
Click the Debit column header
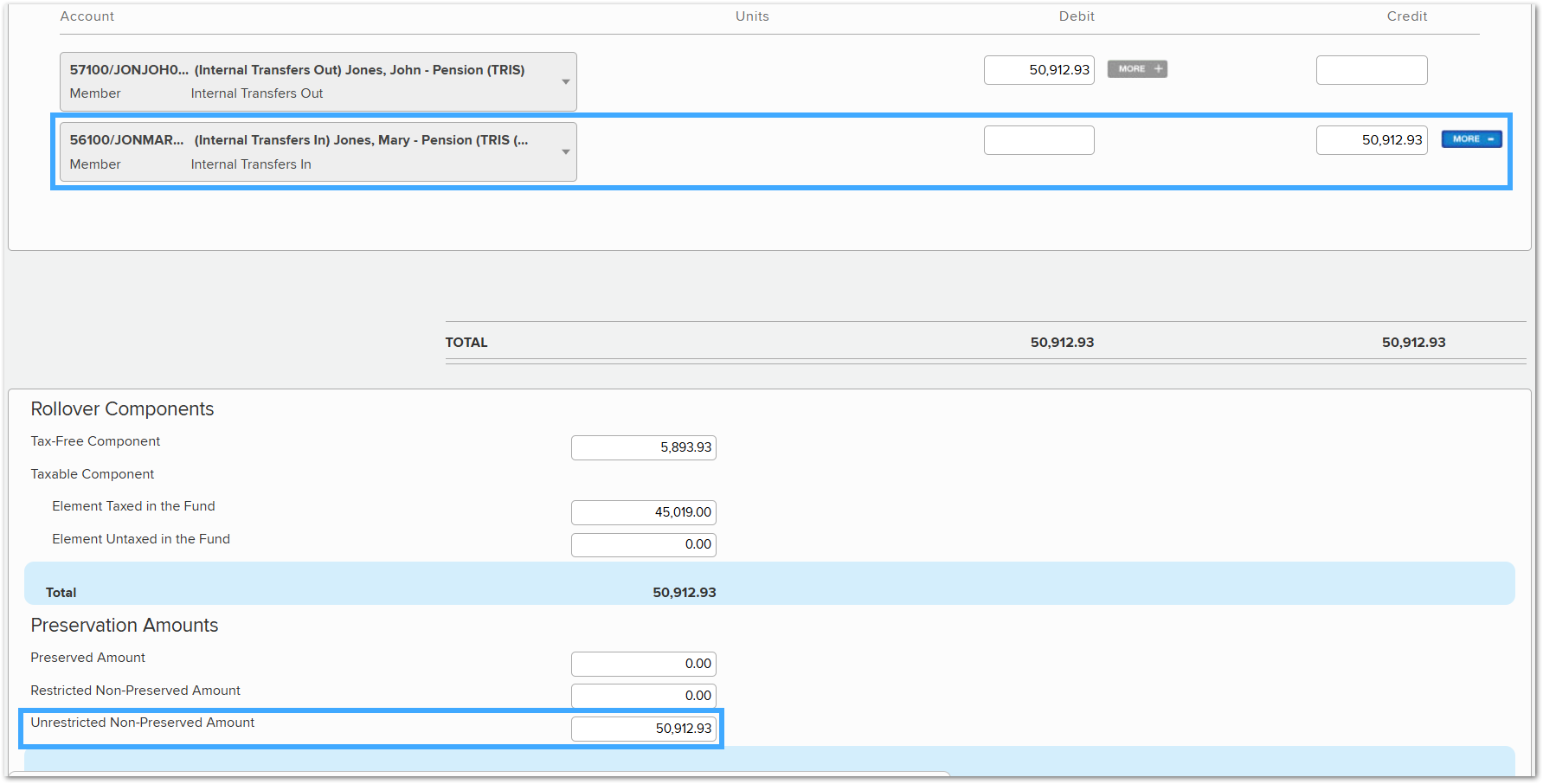[x=1076, y=16]
